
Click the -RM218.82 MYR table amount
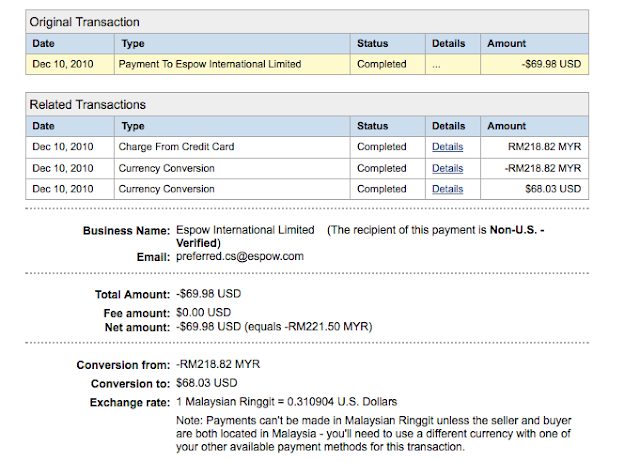pos(543,168)
